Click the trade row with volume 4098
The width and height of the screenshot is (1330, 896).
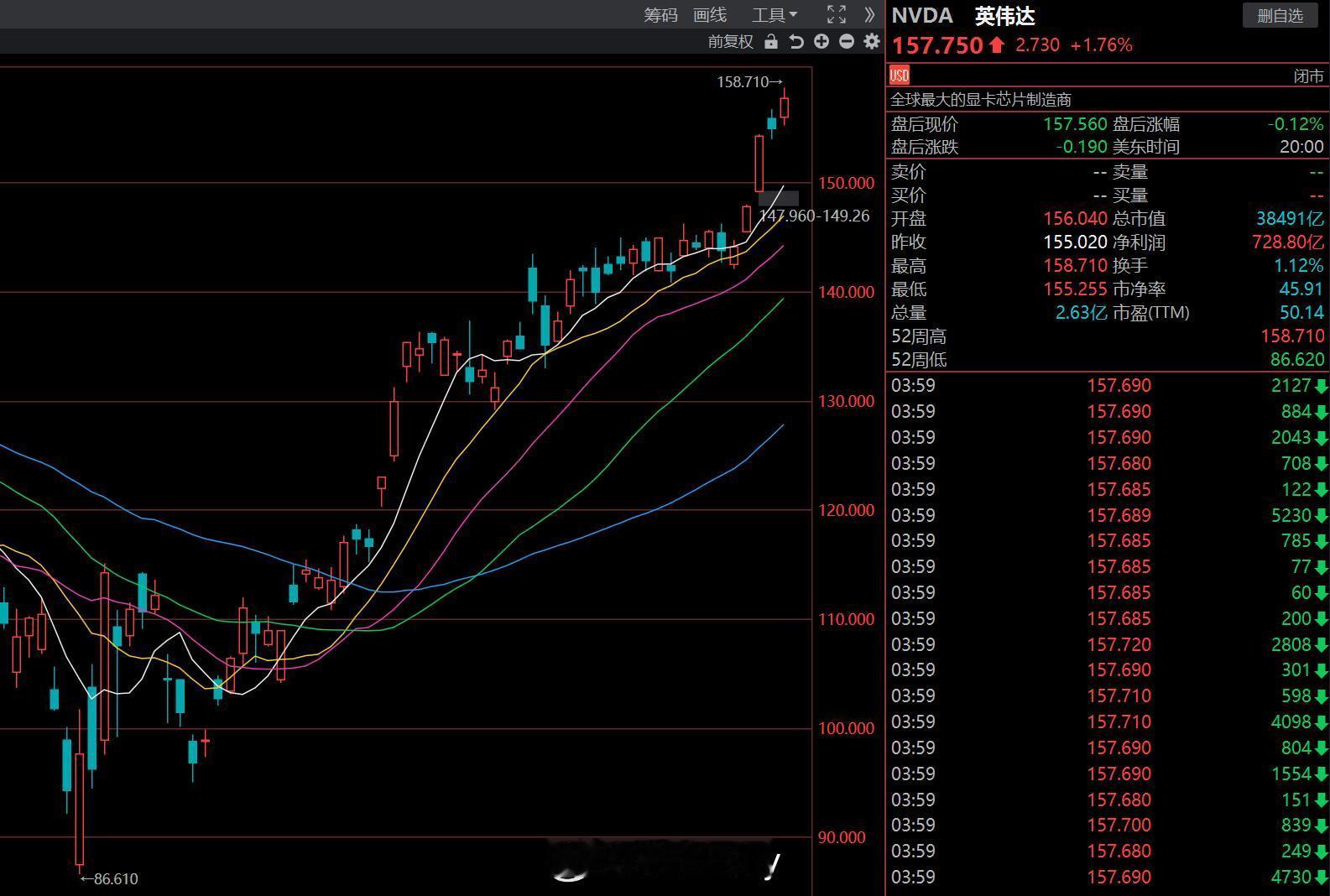click(x=1108, y=721)
